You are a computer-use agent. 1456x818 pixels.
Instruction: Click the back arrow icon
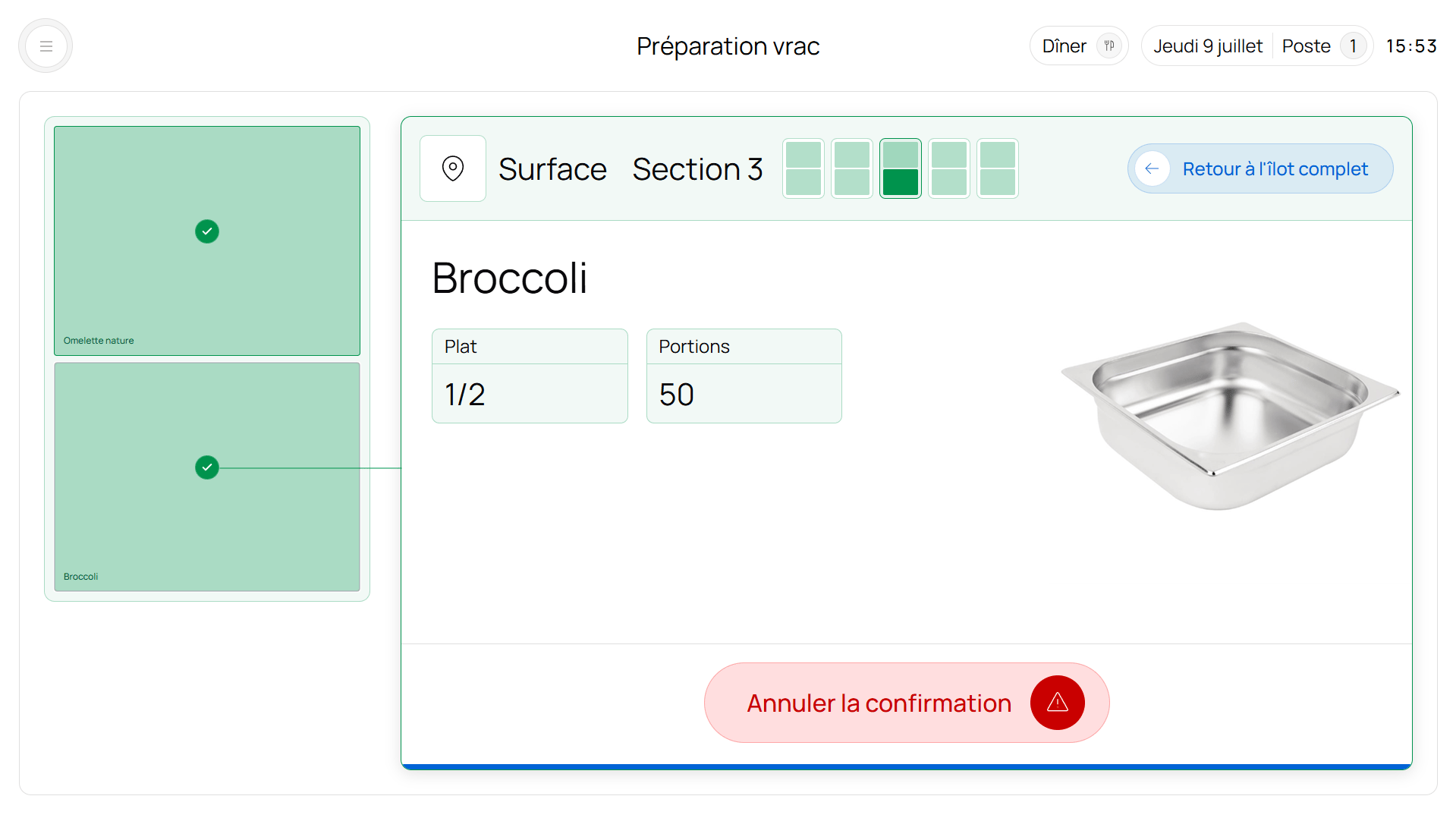pyautogui.click(x=1152, y=168)
